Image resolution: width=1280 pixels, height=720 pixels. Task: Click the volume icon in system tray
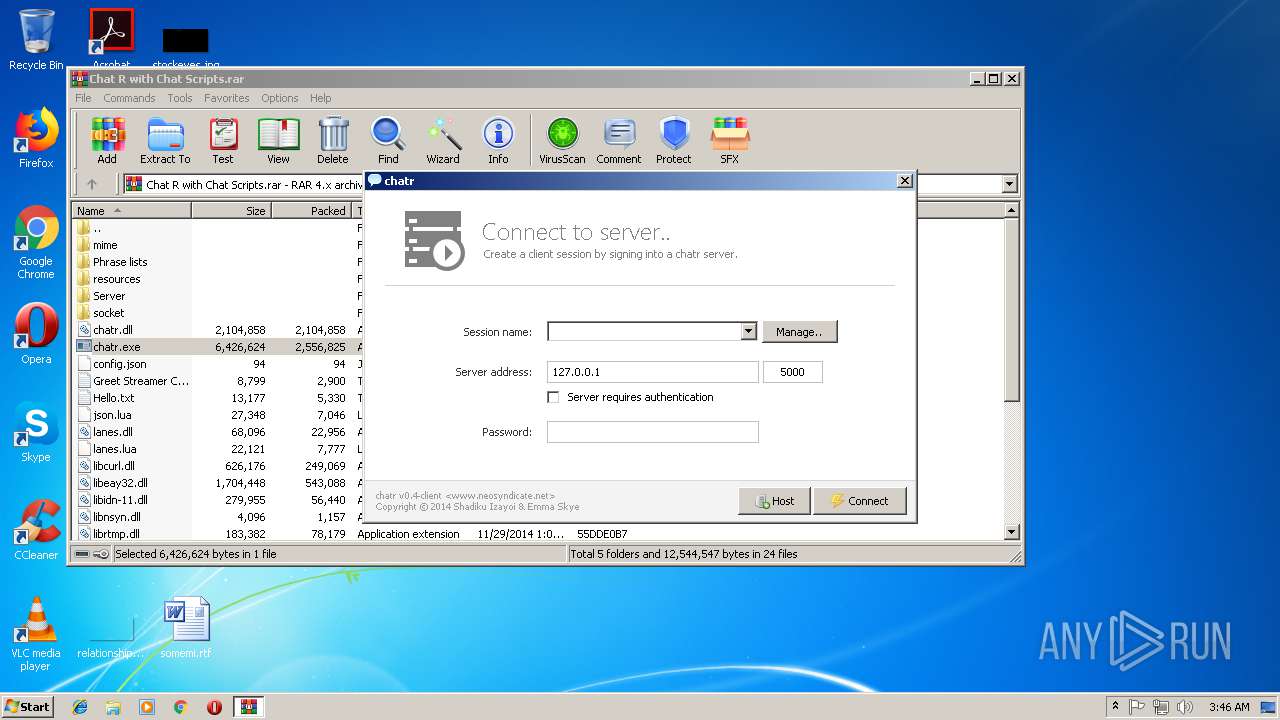[1185, 707]
